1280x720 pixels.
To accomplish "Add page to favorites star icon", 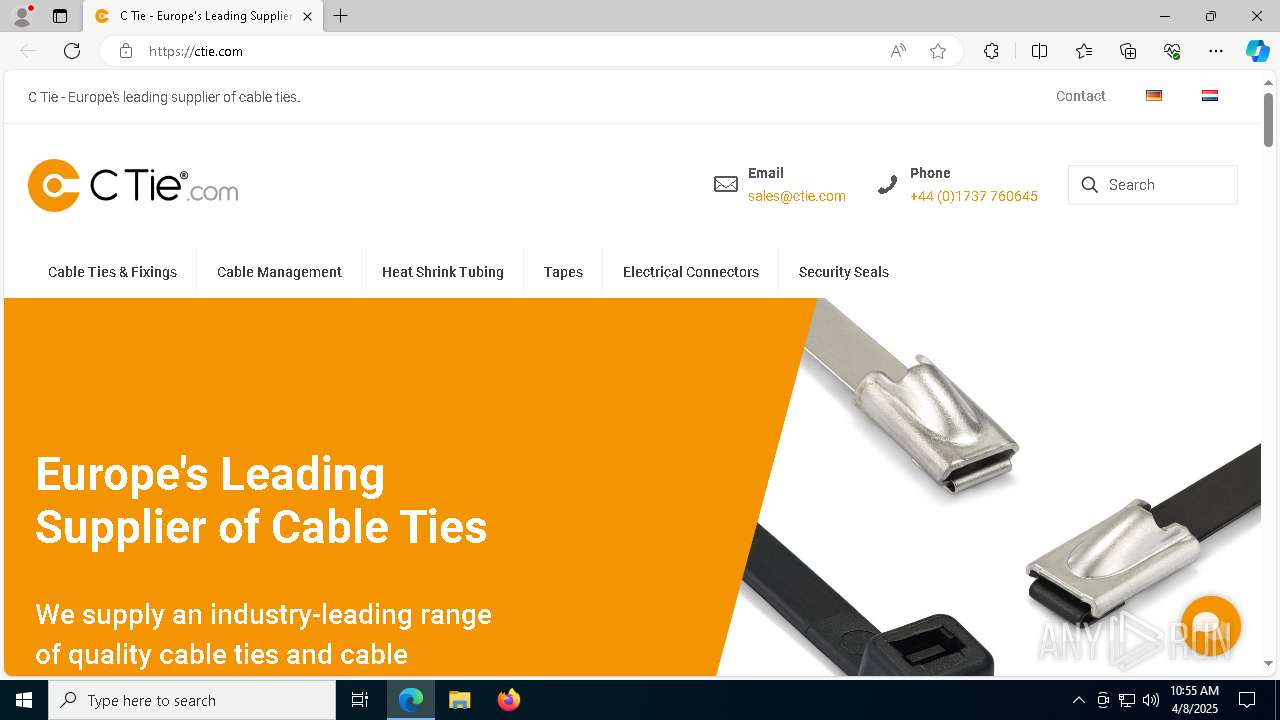I will 937,51.
